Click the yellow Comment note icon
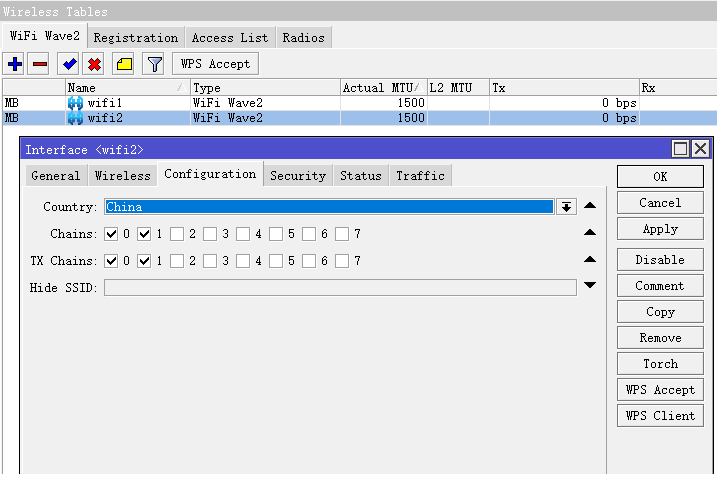 click(124, 64)
